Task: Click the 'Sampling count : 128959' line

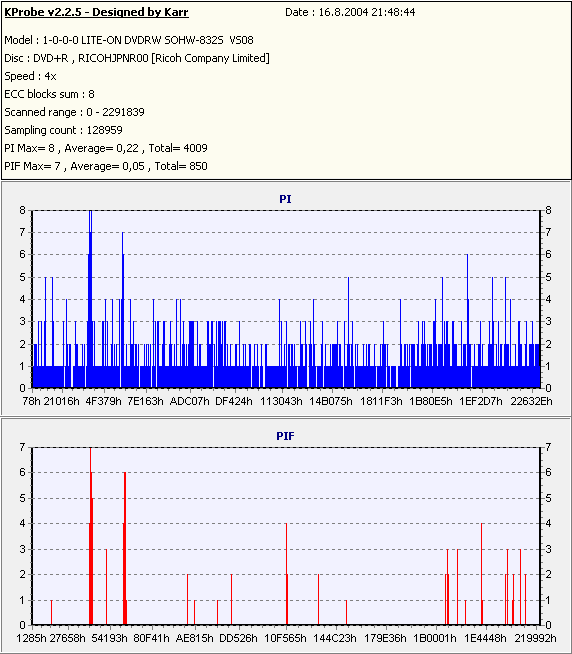Action: 63,130
